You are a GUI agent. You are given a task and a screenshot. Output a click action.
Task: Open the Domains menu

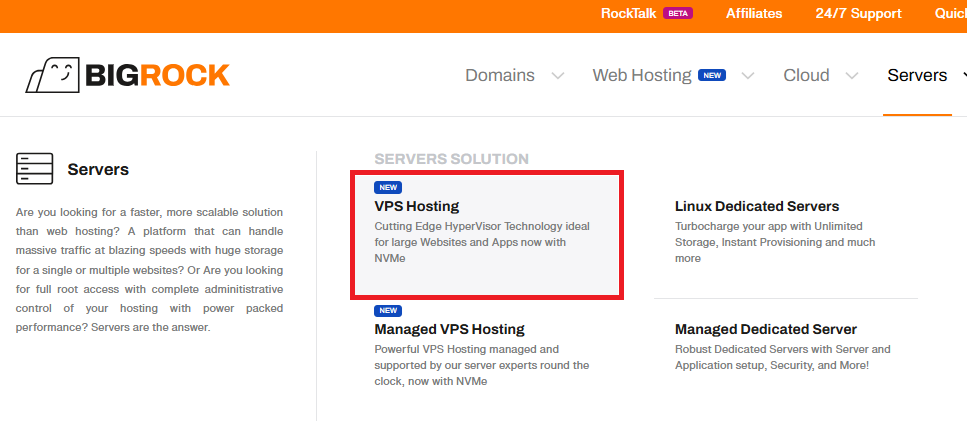click(500, 75)
